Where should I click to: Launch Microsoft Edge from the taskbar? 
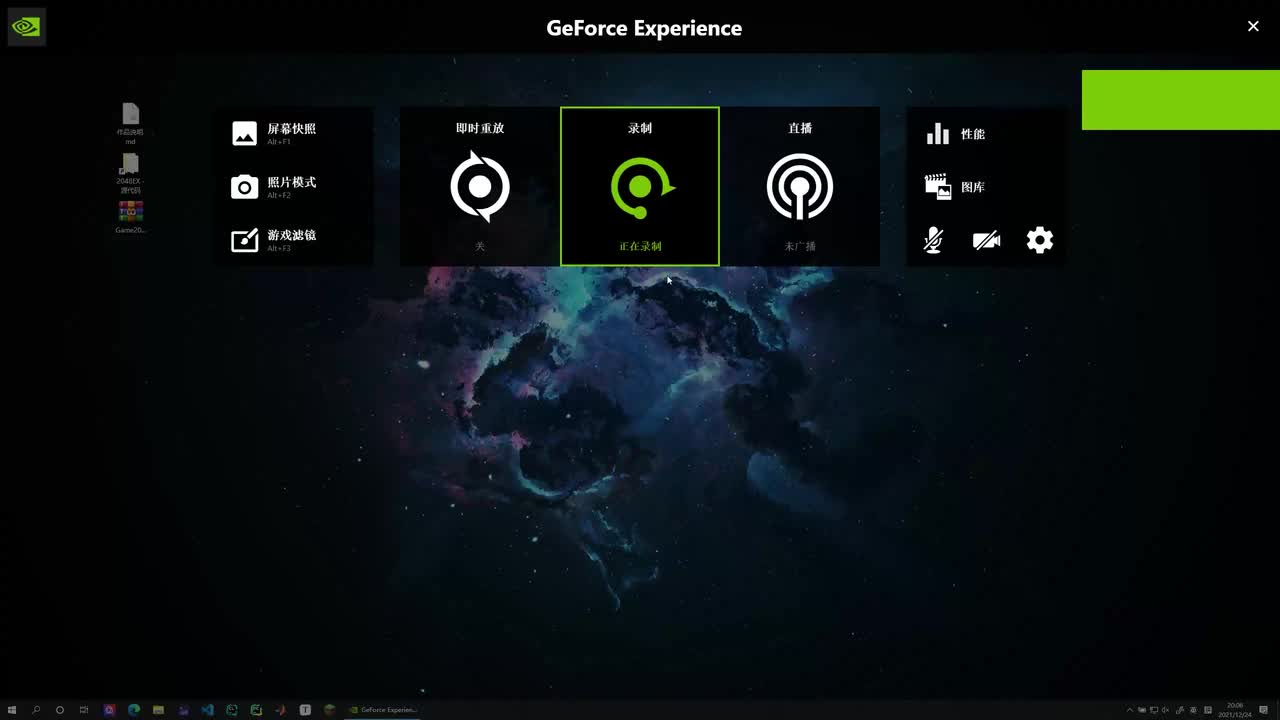coord(134,710)
